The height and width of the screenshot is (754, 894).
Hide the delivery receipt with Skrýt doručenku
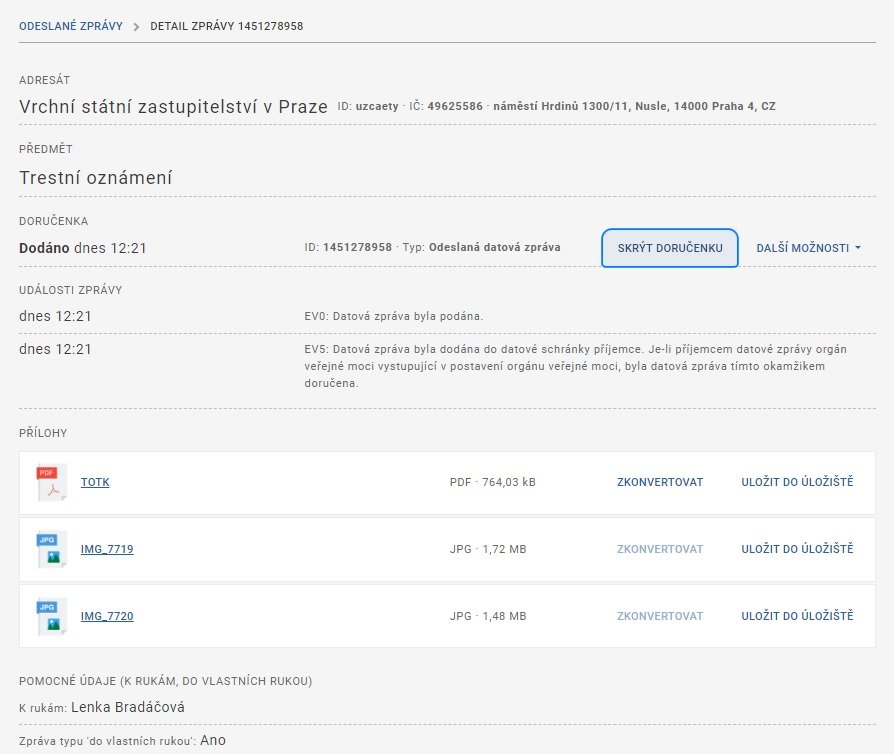pyautogui.click(x=669, y=248)
